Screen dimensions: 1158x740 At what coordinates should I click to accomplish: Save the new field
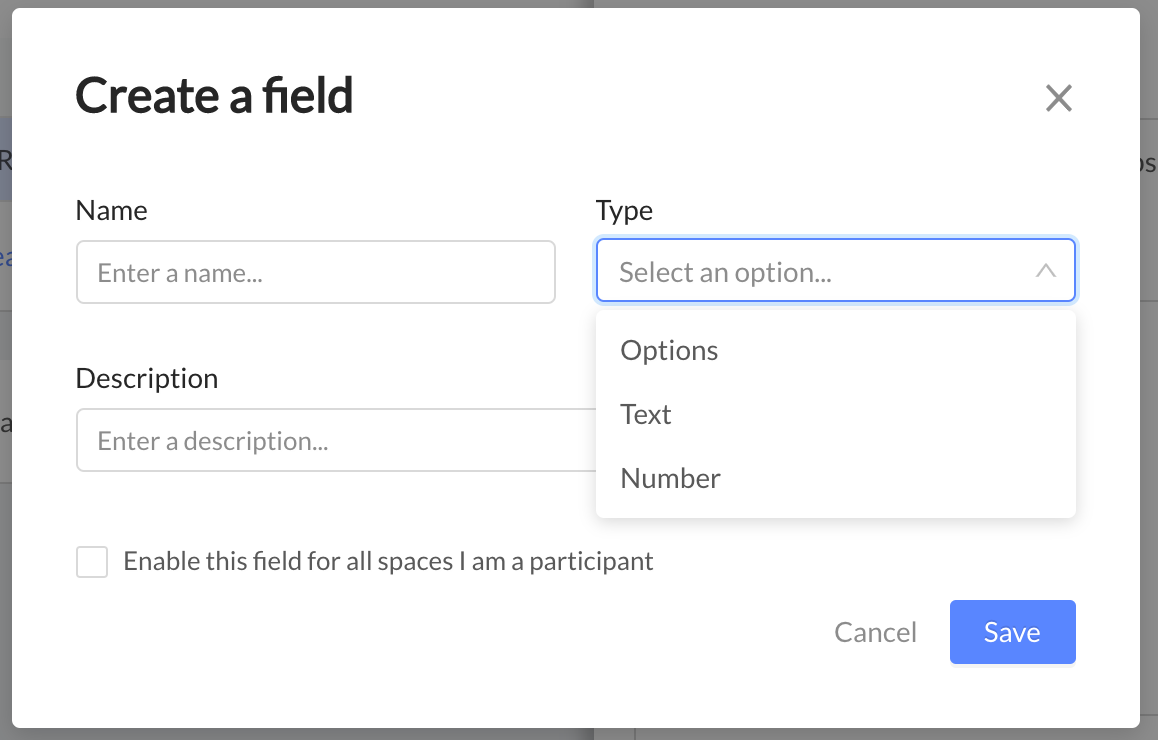1012,632
